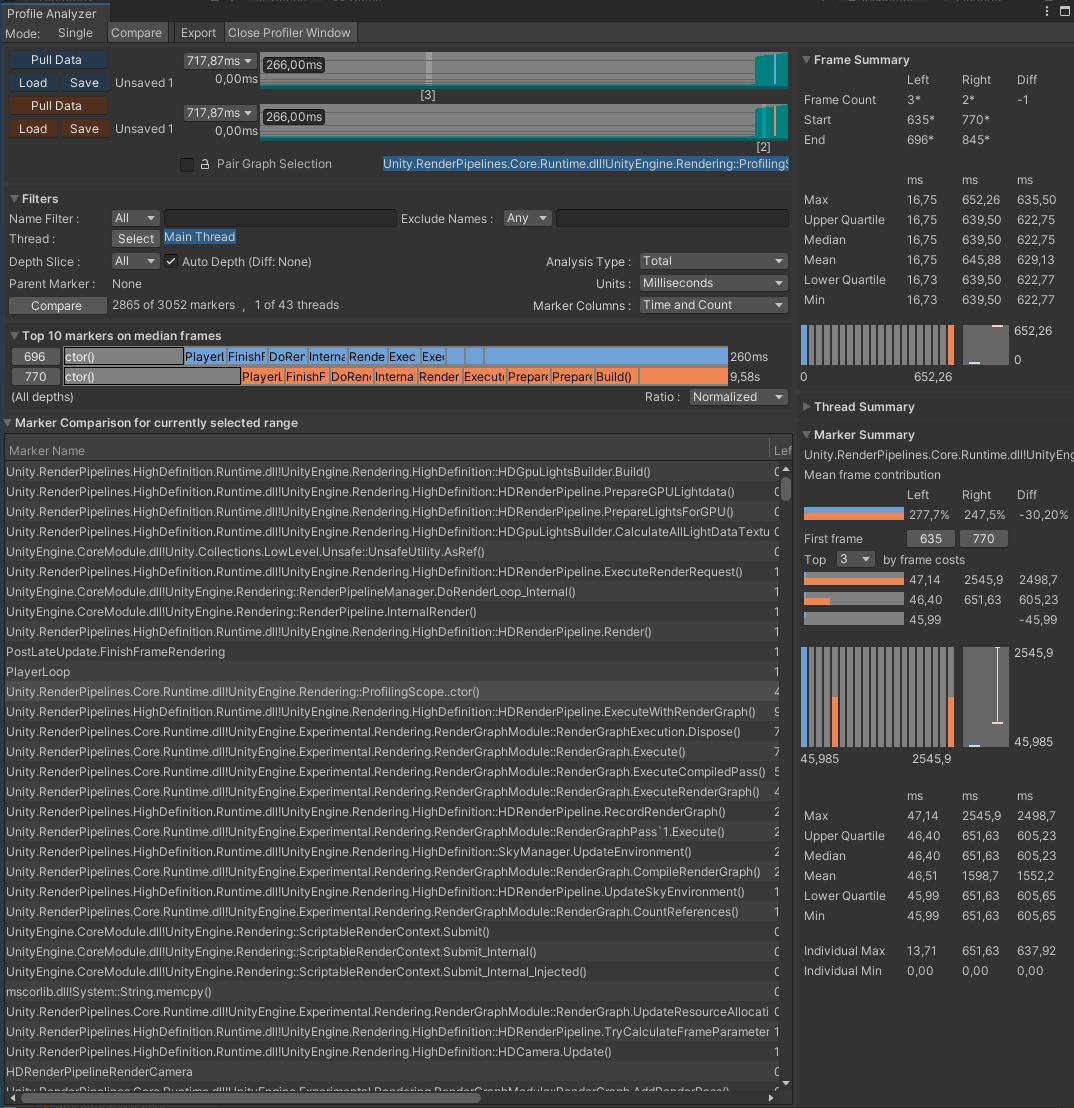Viewport: 1074px width, 1108px height.
Task: Click the box-and-whisker plot in Marker Summary
Action: 985,696
